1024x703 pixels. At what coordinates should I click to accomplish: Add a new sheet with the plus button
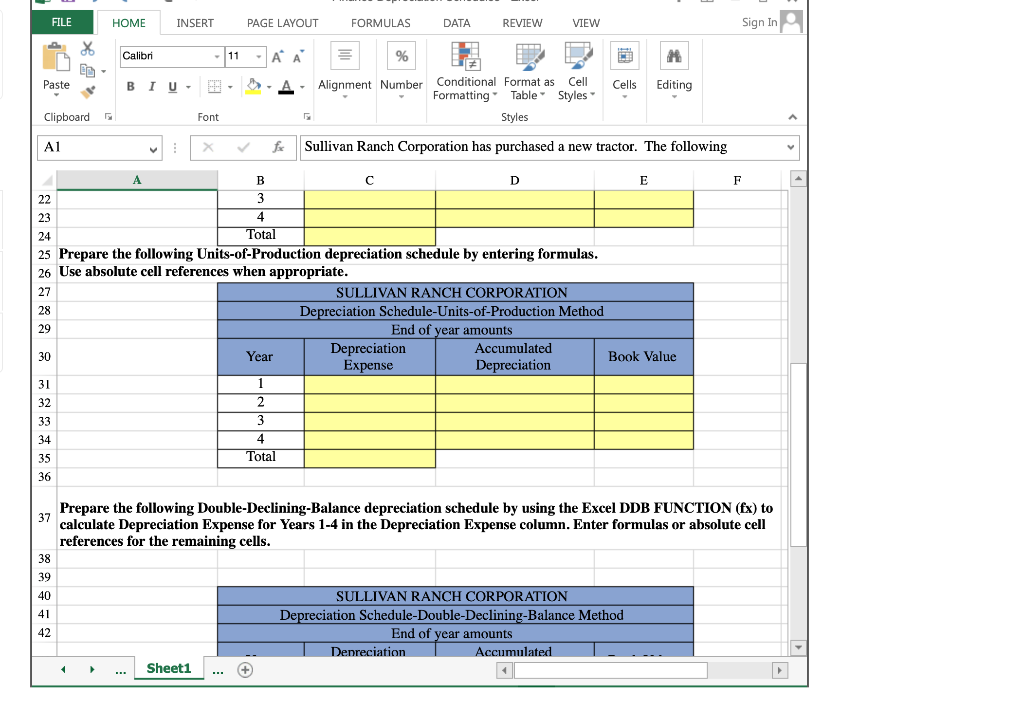244,668
